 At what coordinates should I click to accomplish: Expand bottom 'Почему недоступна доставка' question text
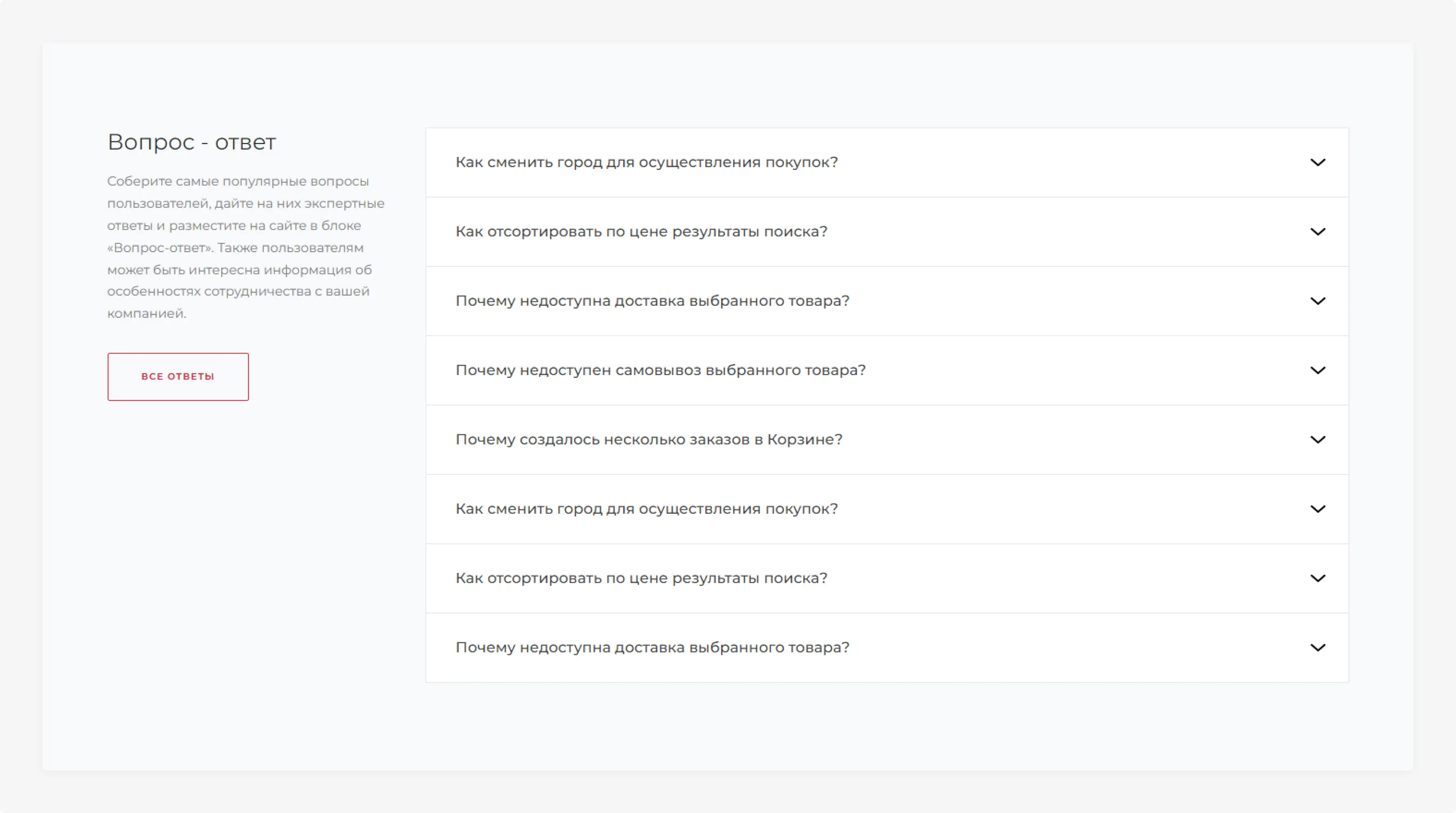[652, 647]
